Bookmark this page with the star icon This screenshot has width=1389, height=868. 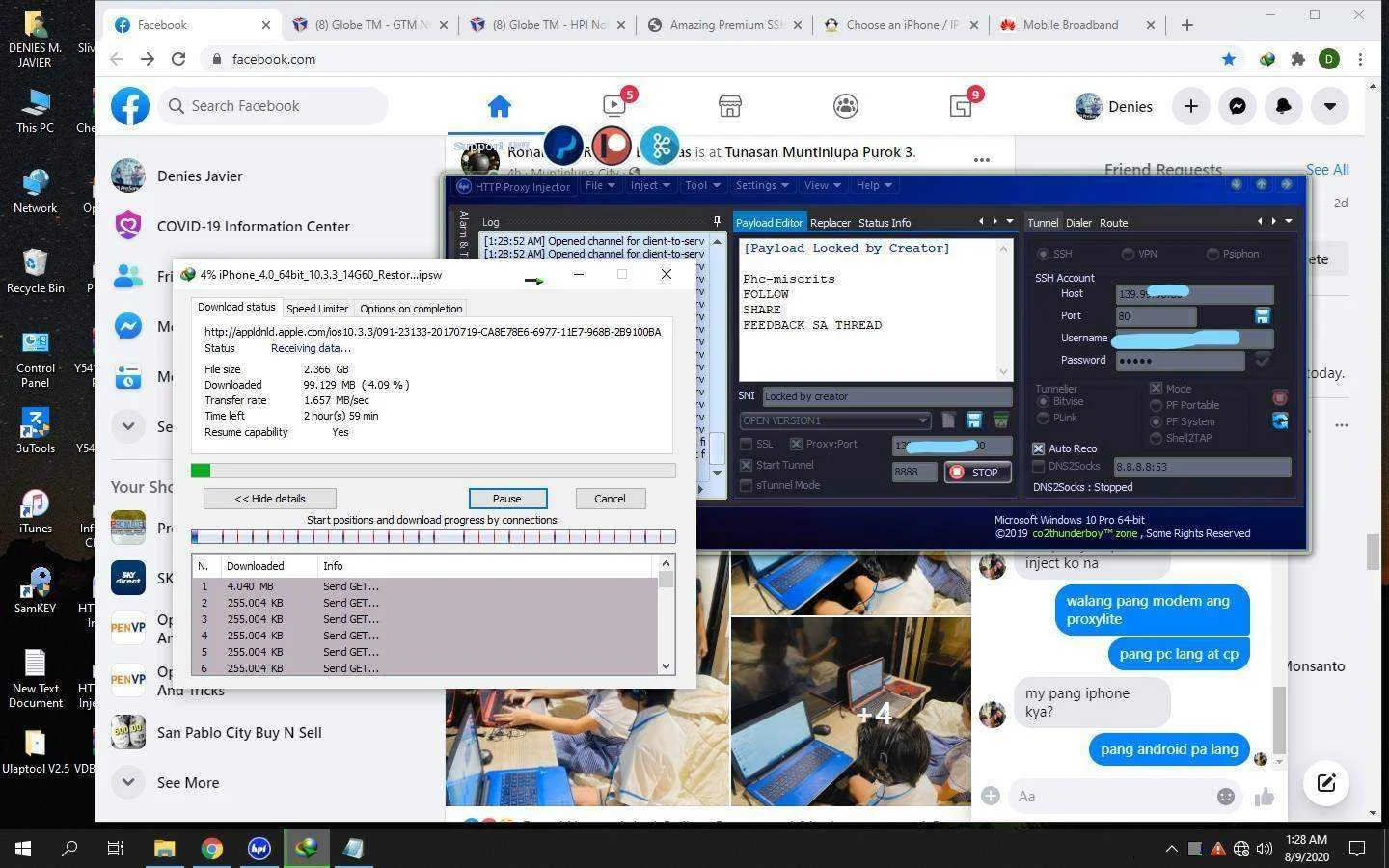pyautogui.click(x=1229, y=59)
